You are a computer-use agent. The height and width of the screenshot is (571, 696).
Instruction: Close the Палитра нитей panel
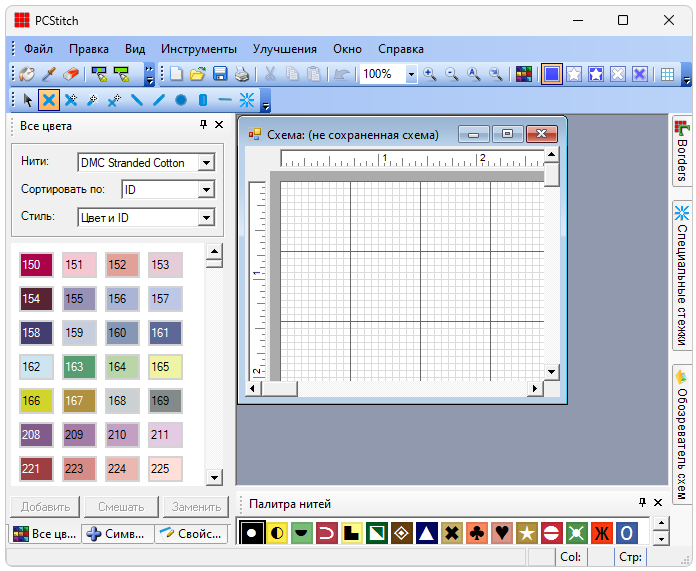[x=658, y=502]
